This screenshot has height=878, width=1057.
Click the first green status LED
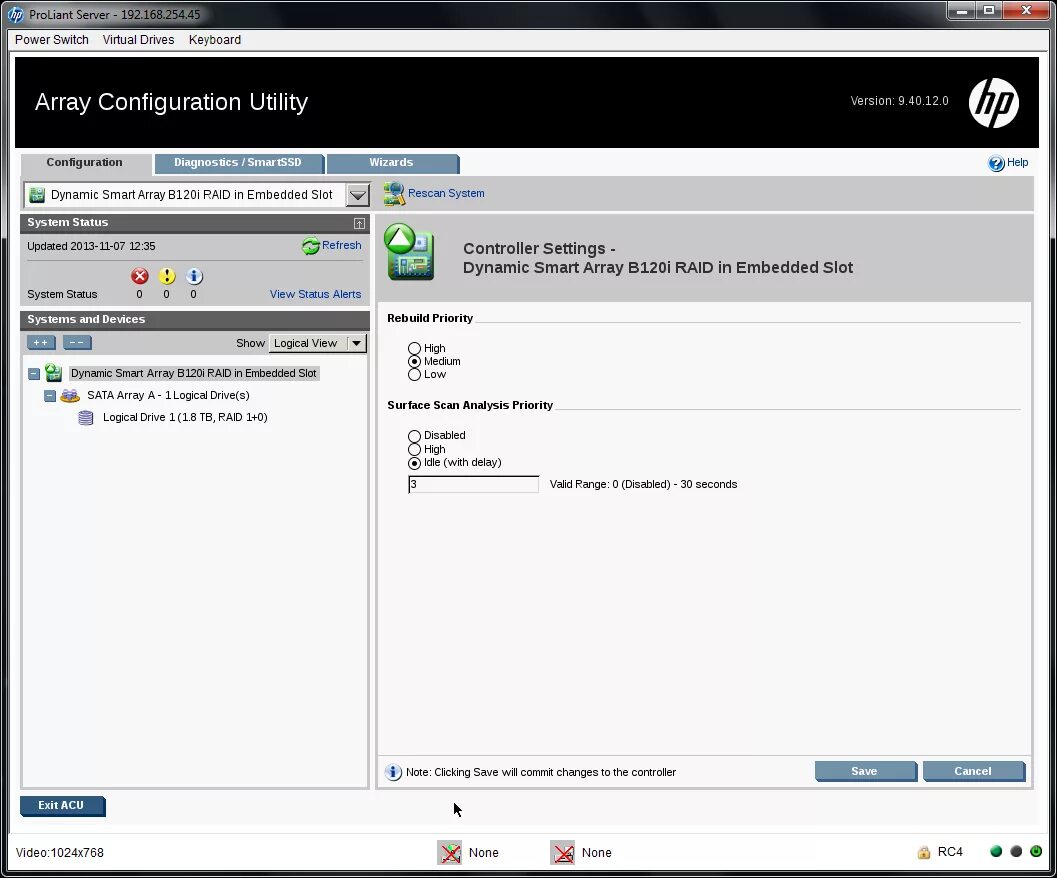[996, 851]
